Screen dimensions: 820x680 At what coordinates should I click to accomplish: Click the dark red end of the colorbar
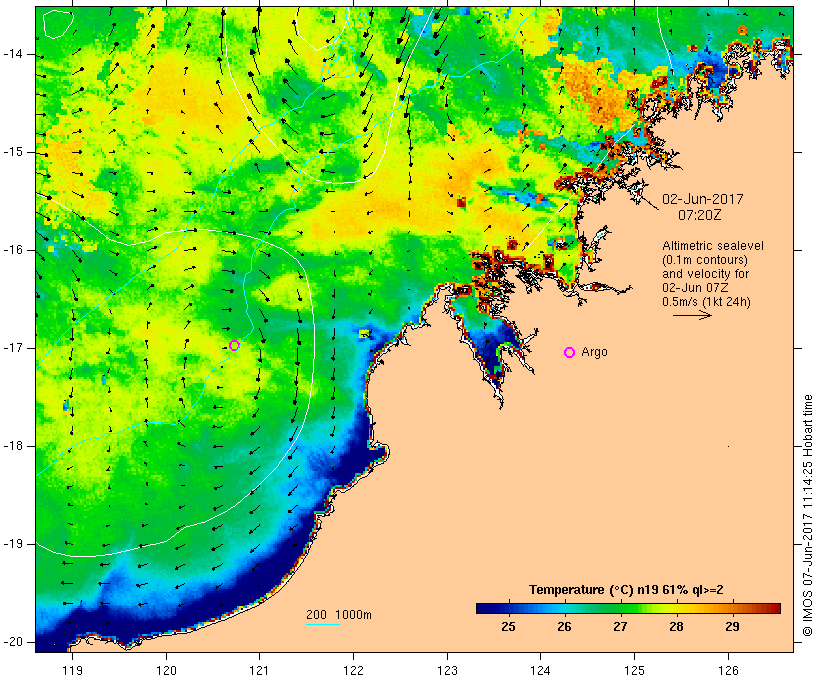[x=776, y=608]
